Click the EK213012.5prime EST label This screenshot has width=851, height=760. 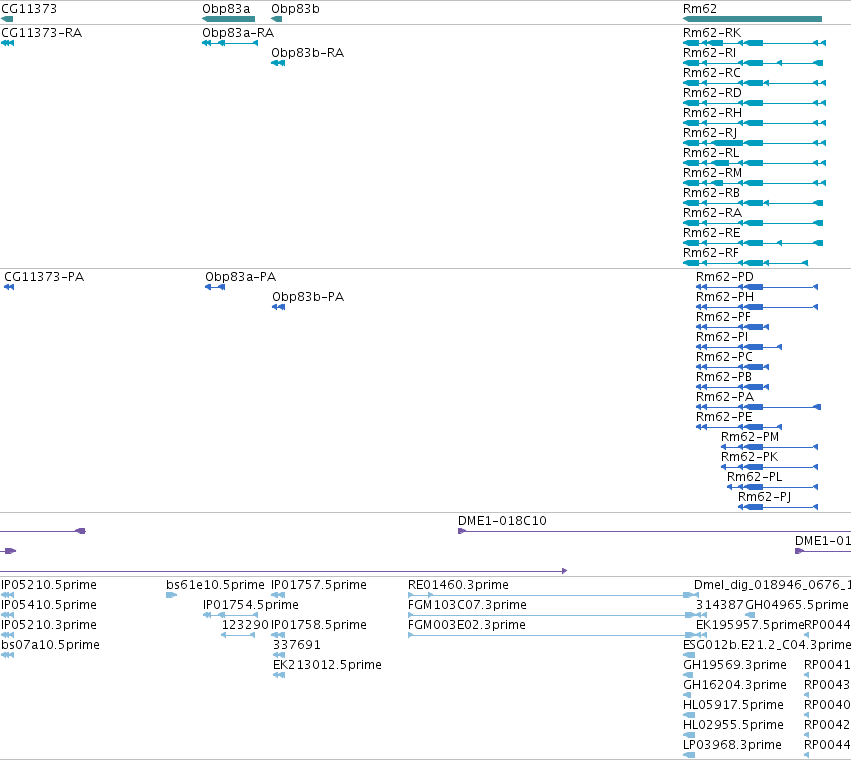327,666
